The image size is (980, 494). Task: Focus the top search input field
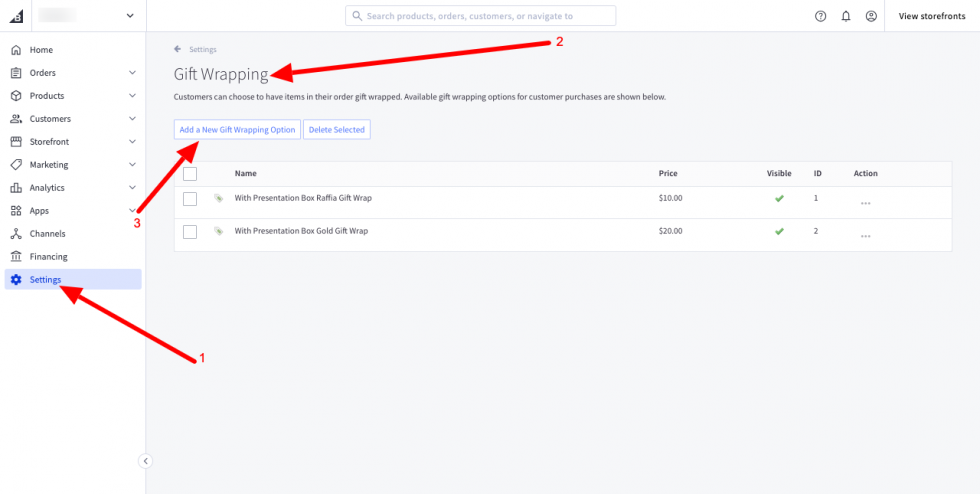pos(485,16)
